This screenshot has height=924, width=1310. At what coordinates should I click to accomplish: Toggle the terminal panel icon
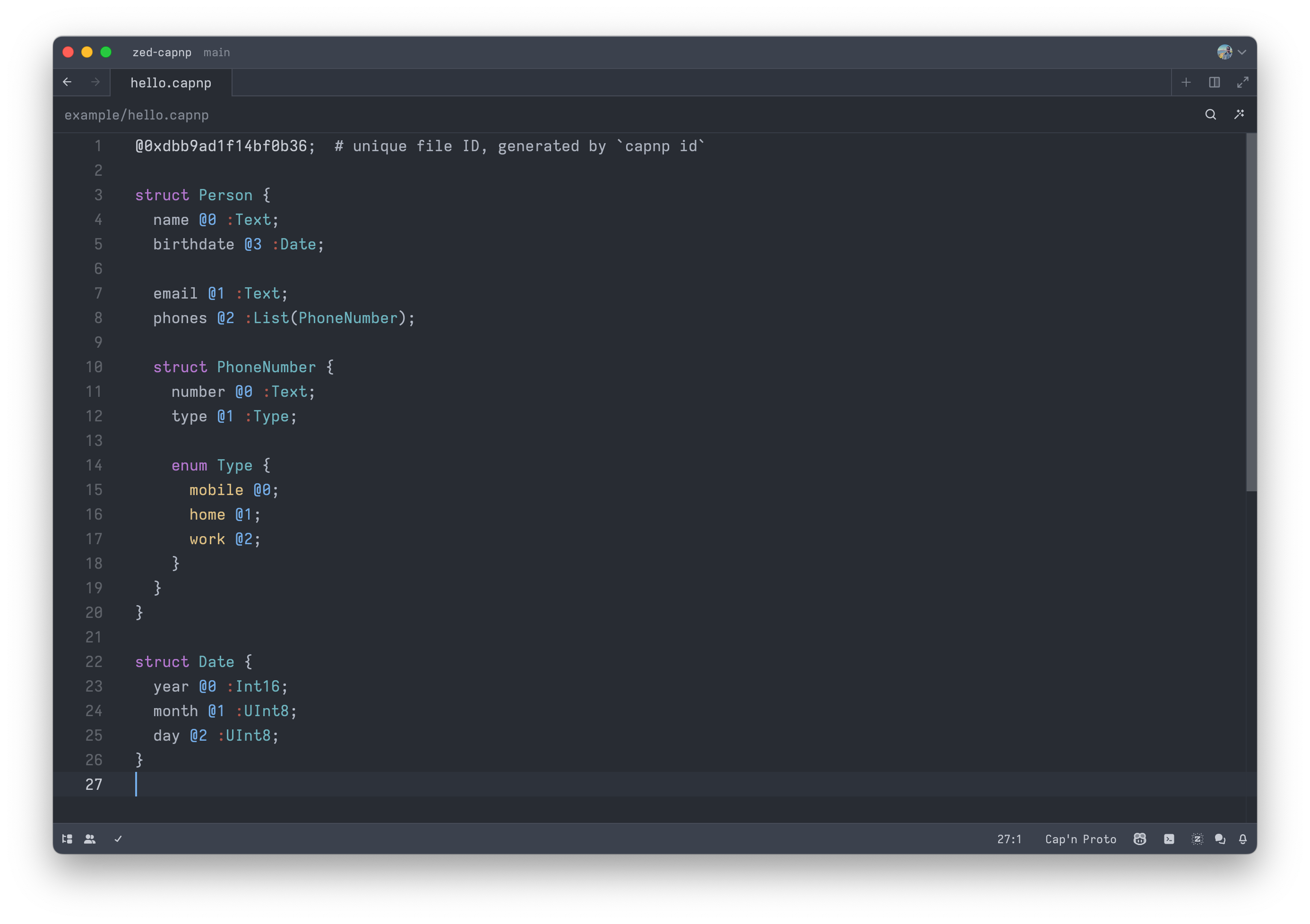(x=1169, y=839)
